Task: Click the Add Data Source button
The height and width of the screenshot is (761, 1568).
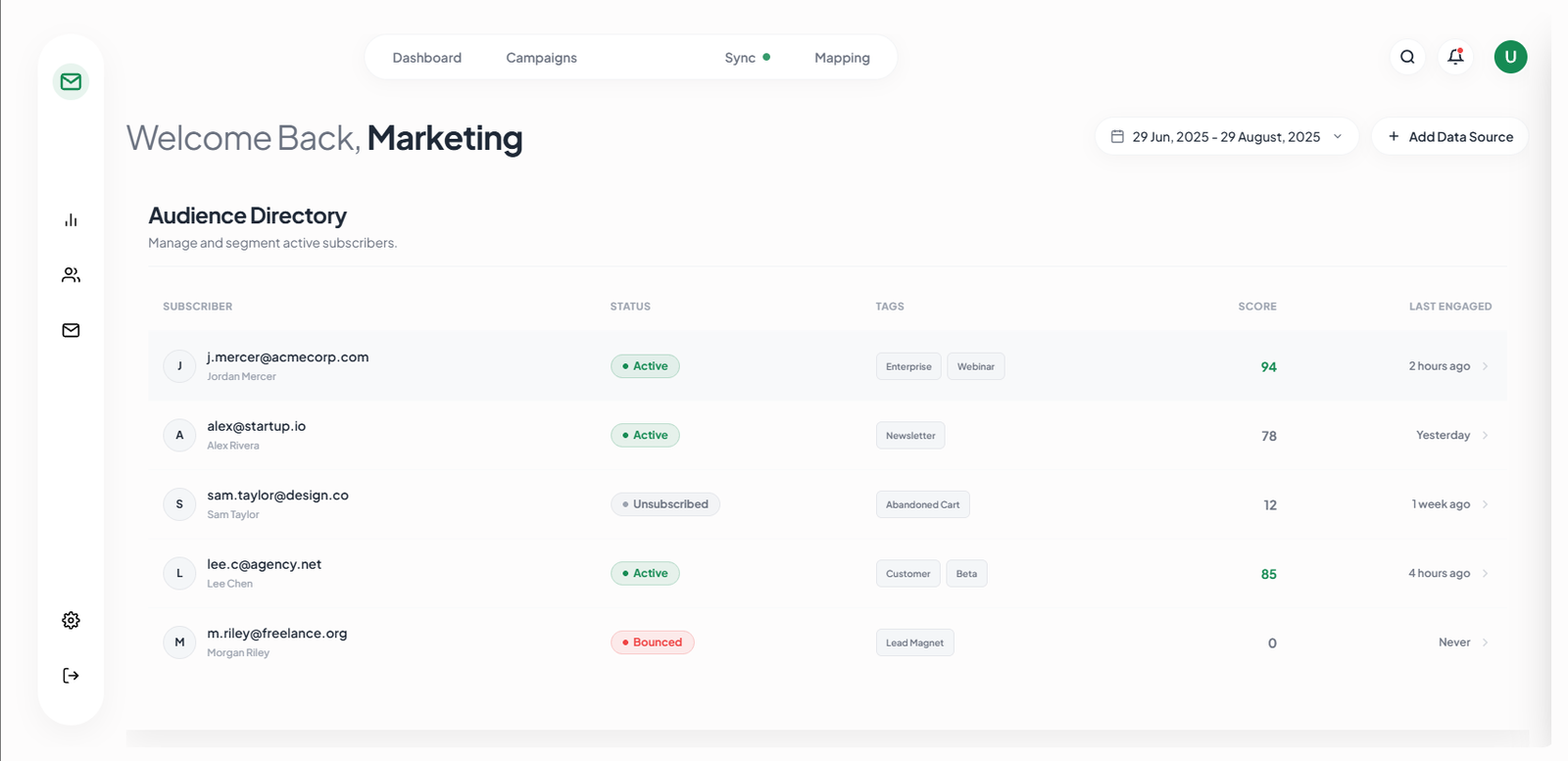Action: (x=1449, y=136)
